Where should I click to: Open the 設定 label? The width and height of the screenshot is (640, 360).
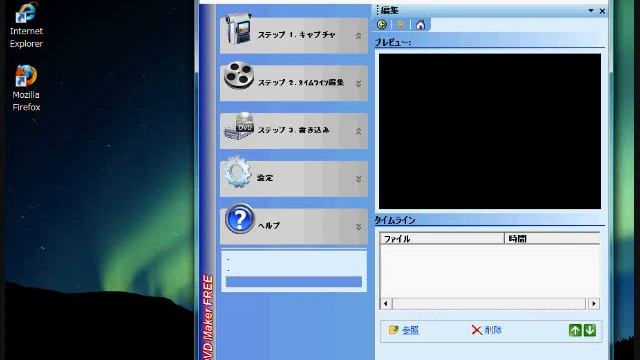point(265,178)
